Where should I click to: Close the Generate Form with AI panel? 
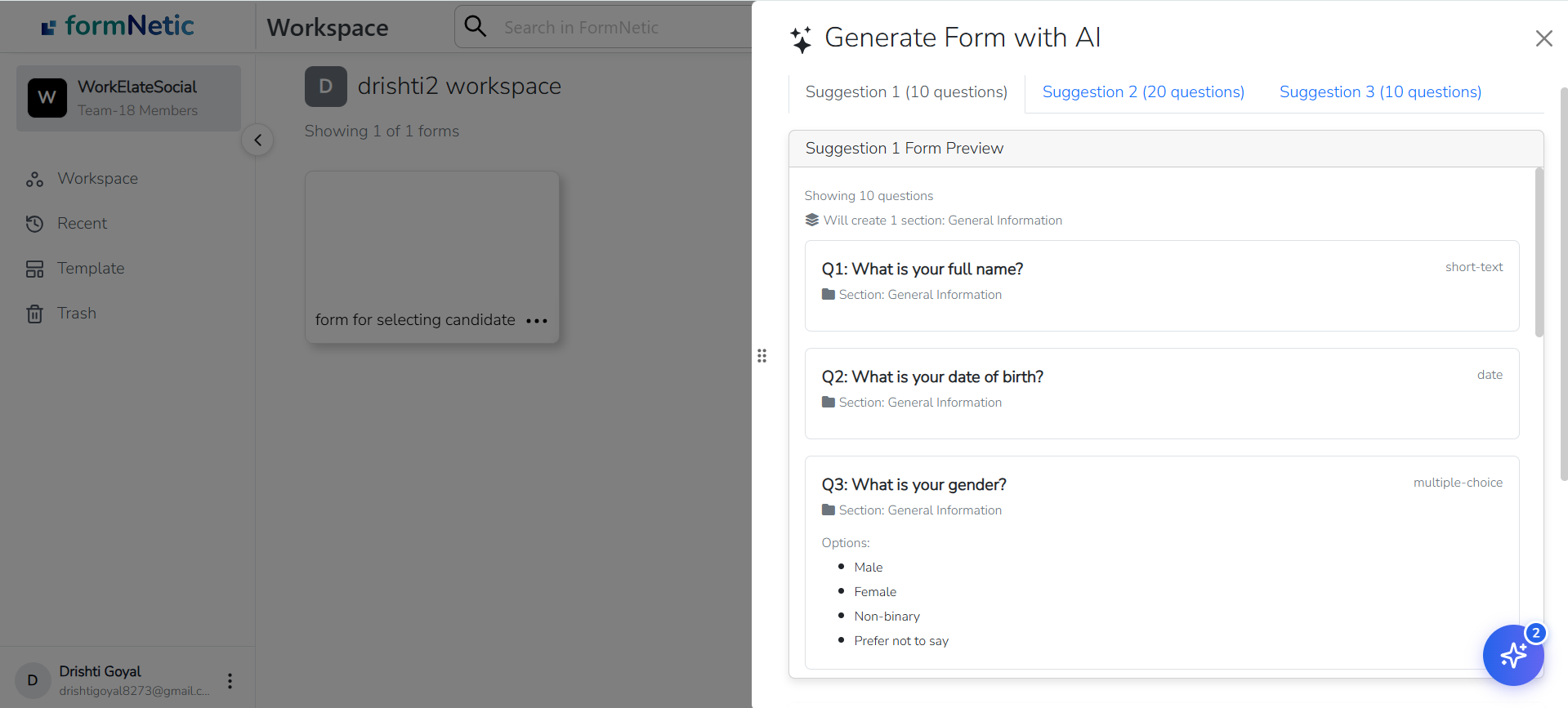pyautogui.click(x=1543, y=38)
